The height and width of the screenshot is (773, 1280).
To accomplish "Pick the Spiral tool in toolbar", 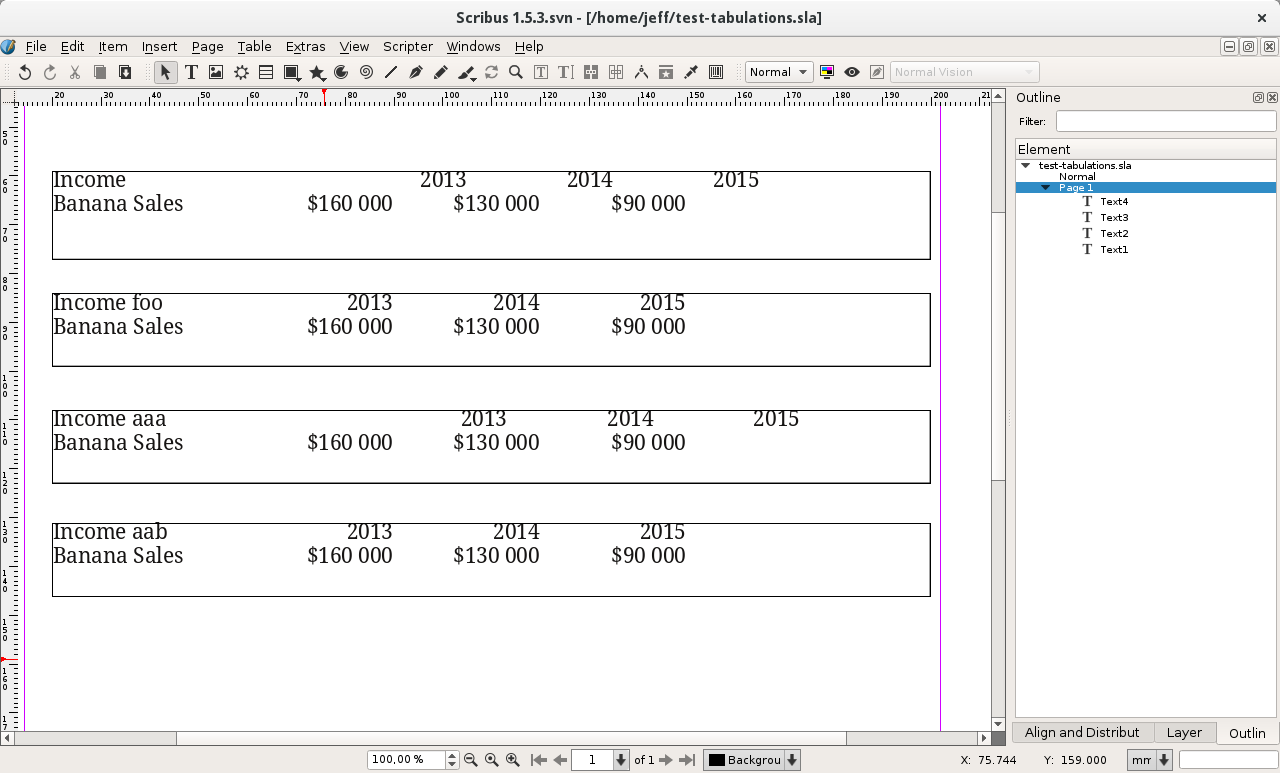I will [366, 72].
